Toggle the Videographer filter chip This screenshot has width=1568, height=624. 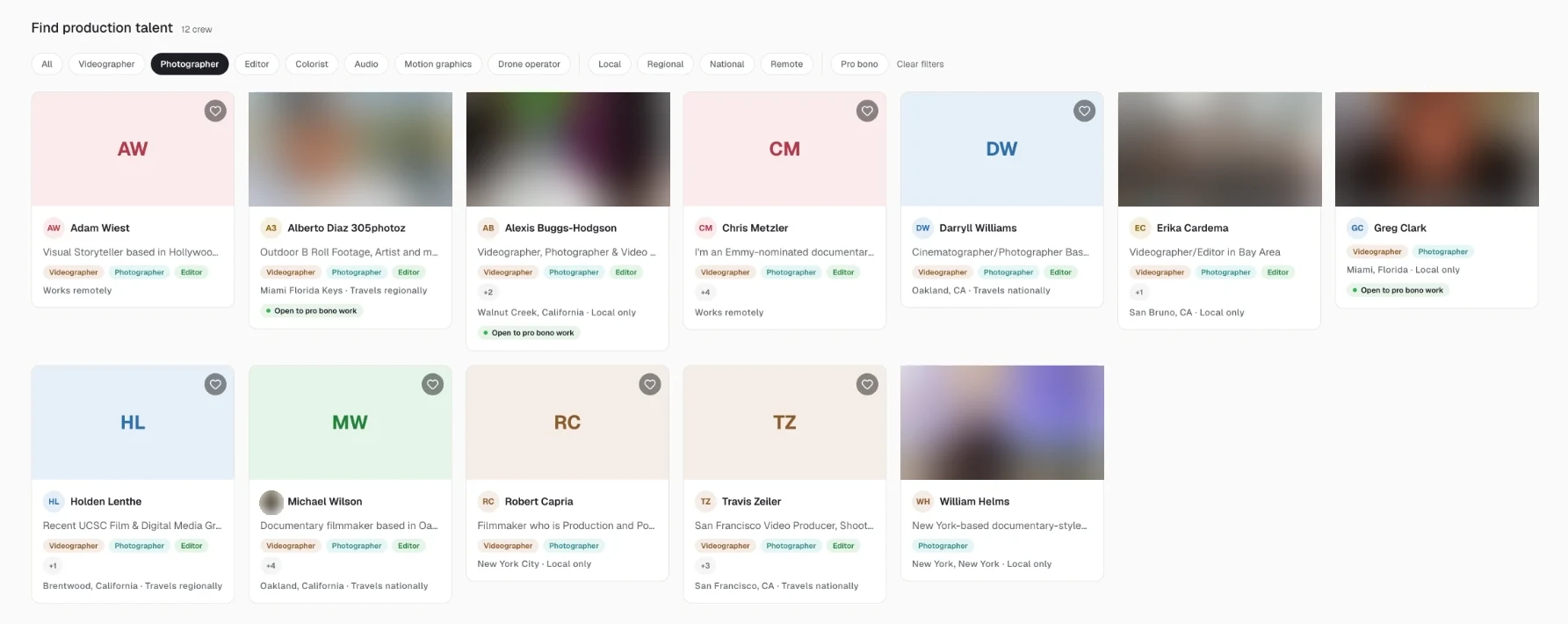tap(106, 64)
